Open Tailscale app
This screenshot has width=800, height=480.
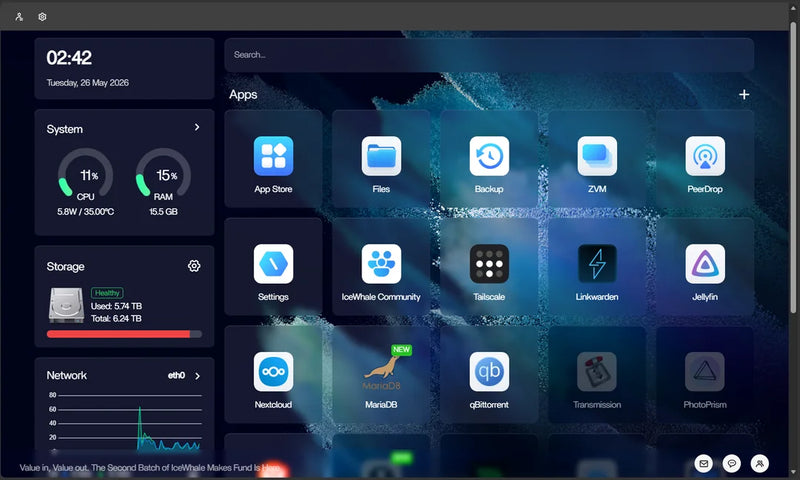tap(489, 264)
